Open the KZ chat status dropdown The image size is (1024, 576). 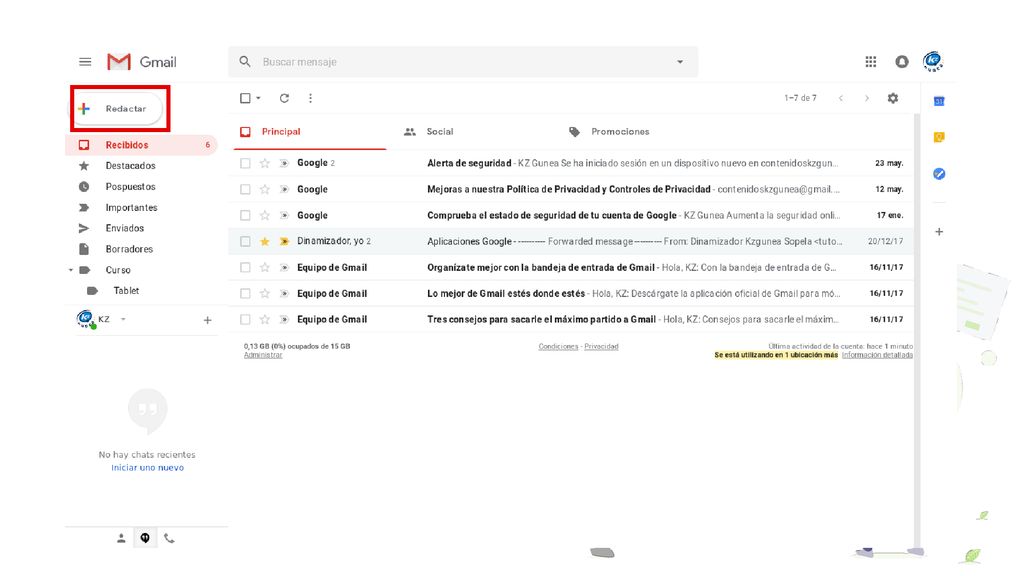point(123,319)
